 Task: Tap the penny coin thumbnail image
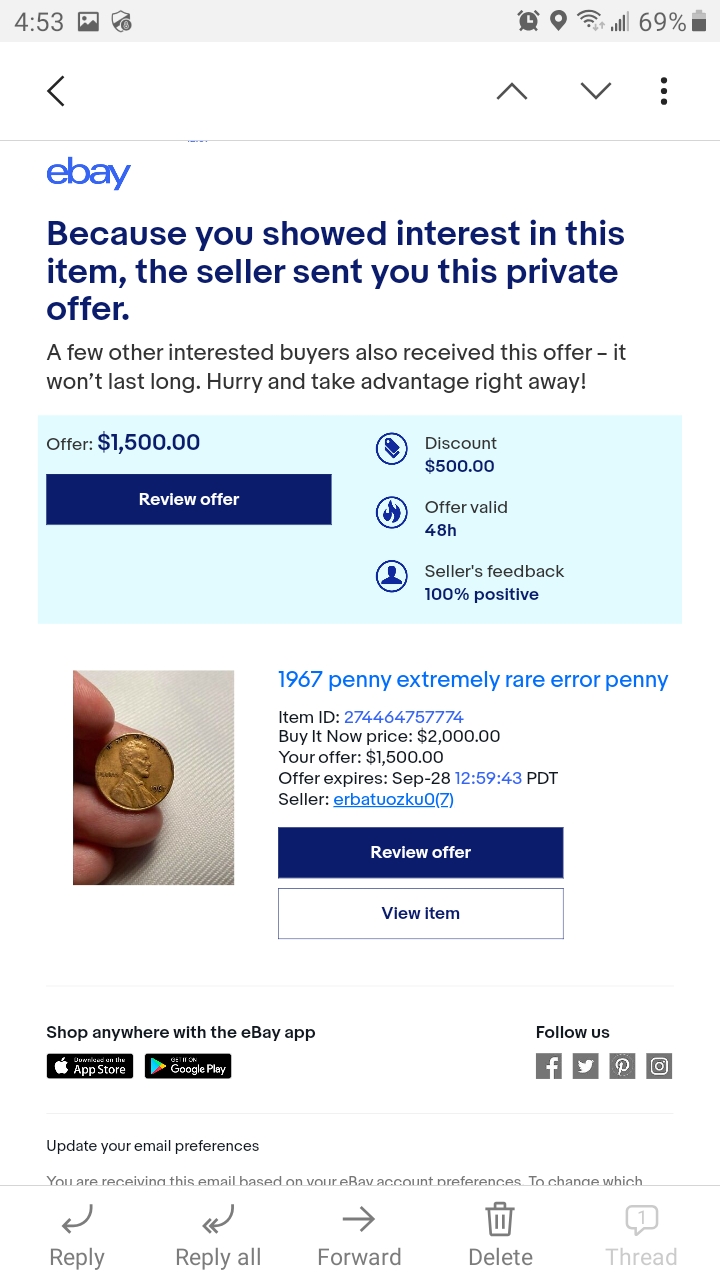coord(153,777)
